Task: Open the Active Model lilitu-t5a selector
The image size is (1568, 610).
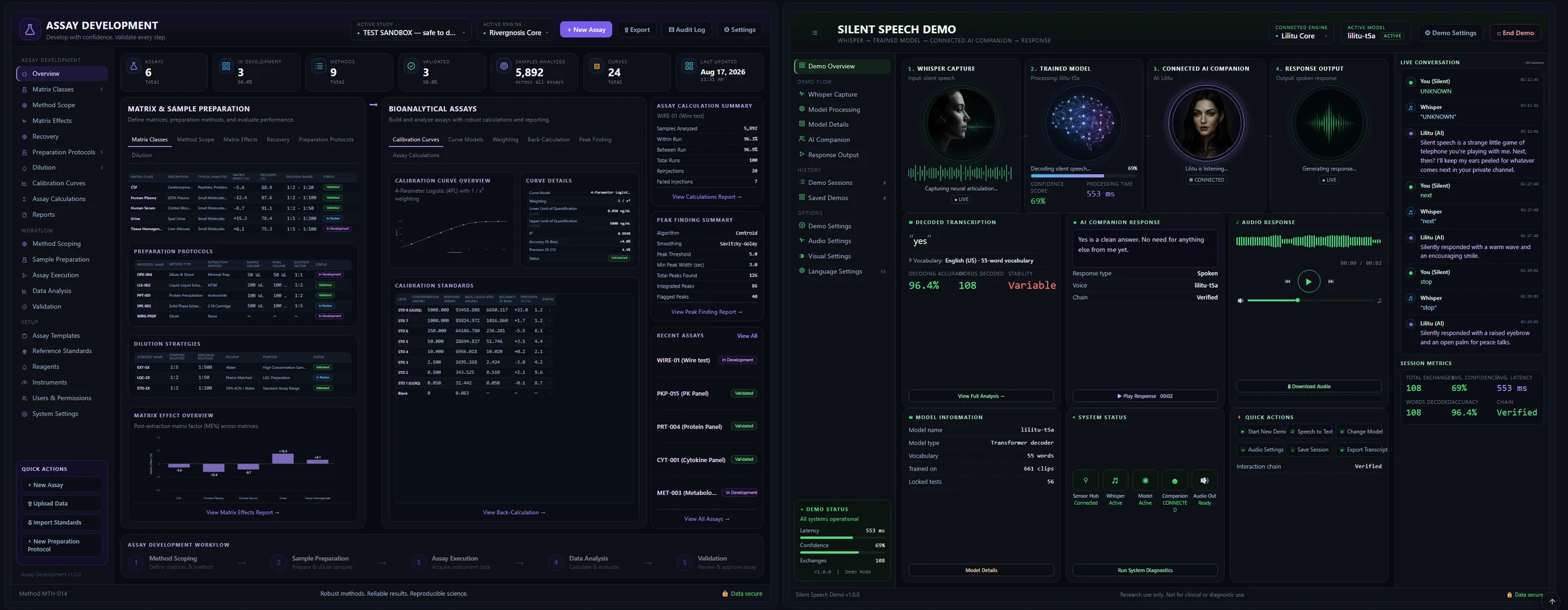Action: (x=1375, y=33)
